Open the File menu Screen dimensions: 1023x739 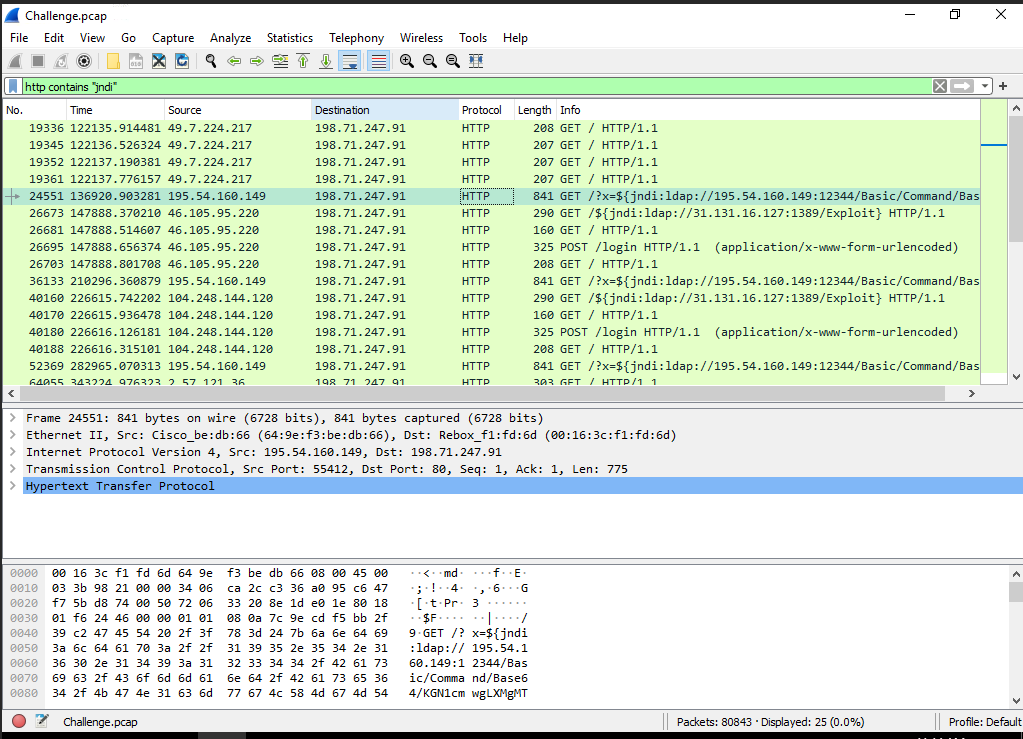click(x=19, y=38)
